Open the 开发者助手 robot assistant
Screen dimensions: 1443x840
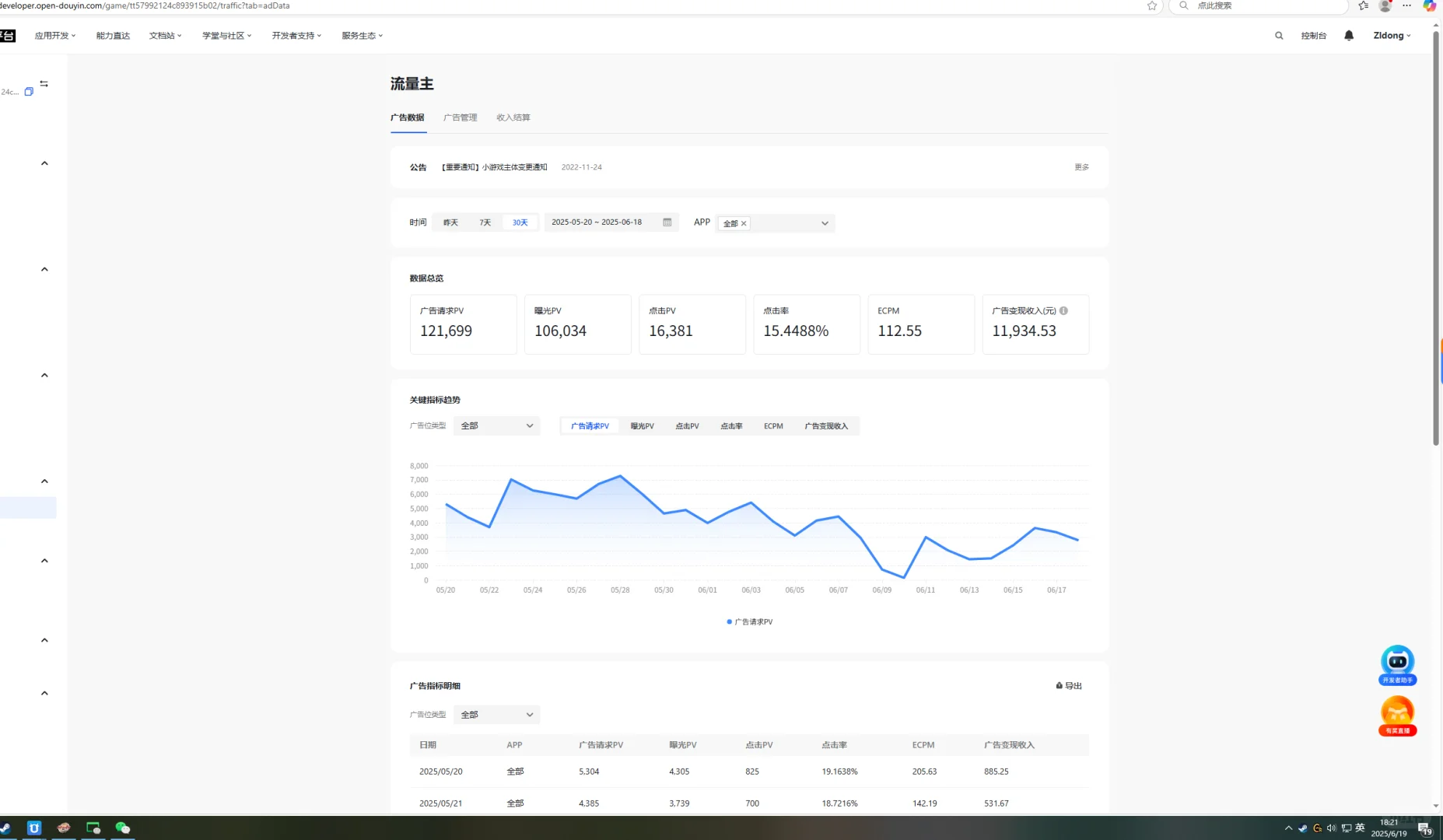[x=1398, y=665]
